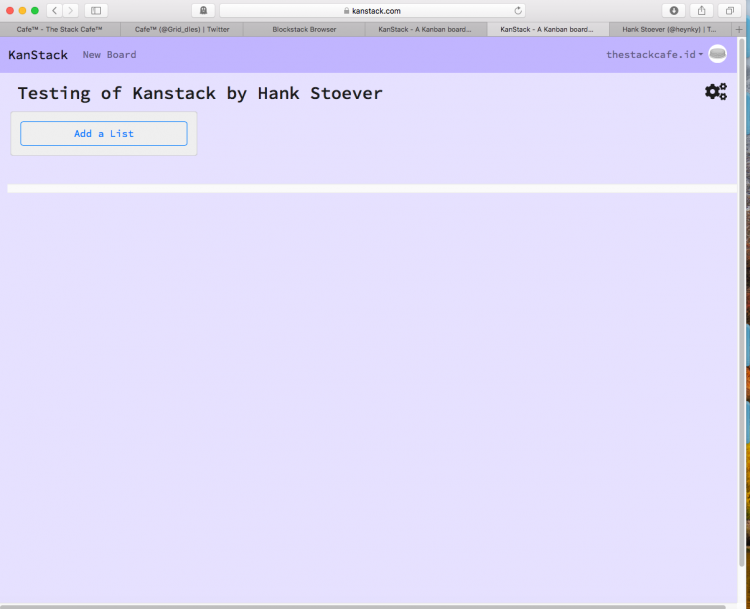Open board settings gear icon

click(716, 91)
